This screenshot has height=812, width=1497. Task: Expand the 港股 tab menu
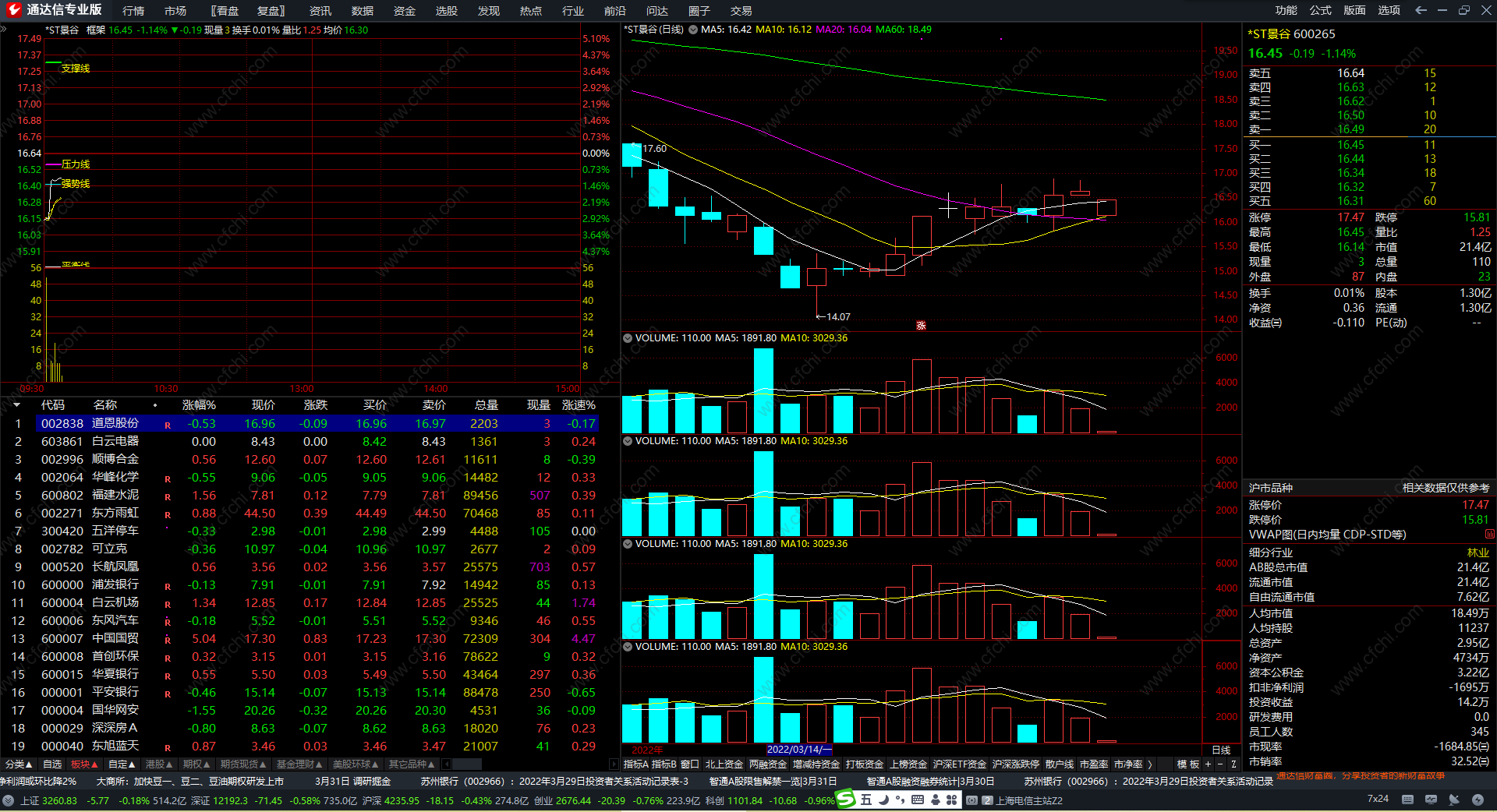(x=159, y=764)
